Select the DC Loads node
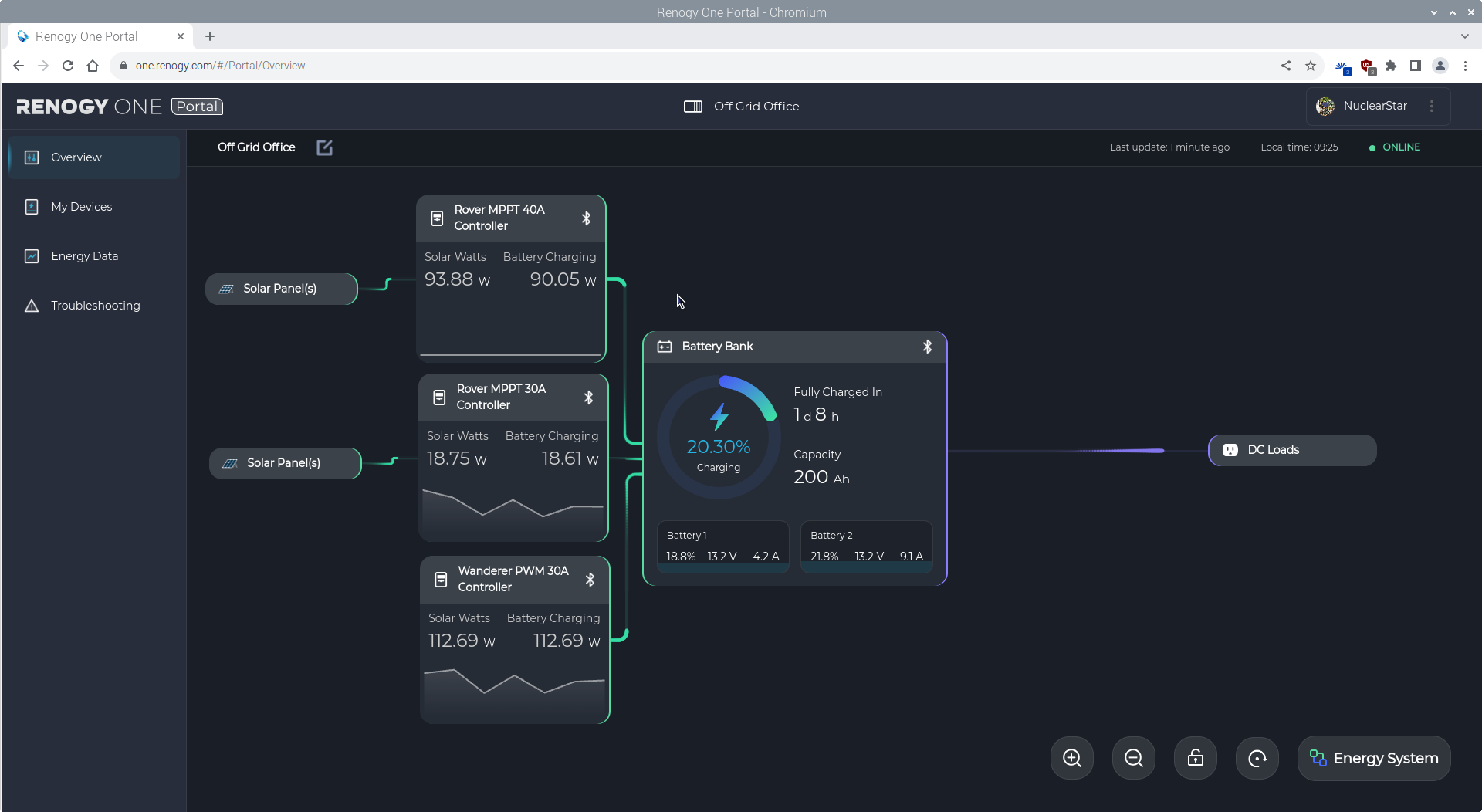1482x812 pixels. click(1292, 450)
